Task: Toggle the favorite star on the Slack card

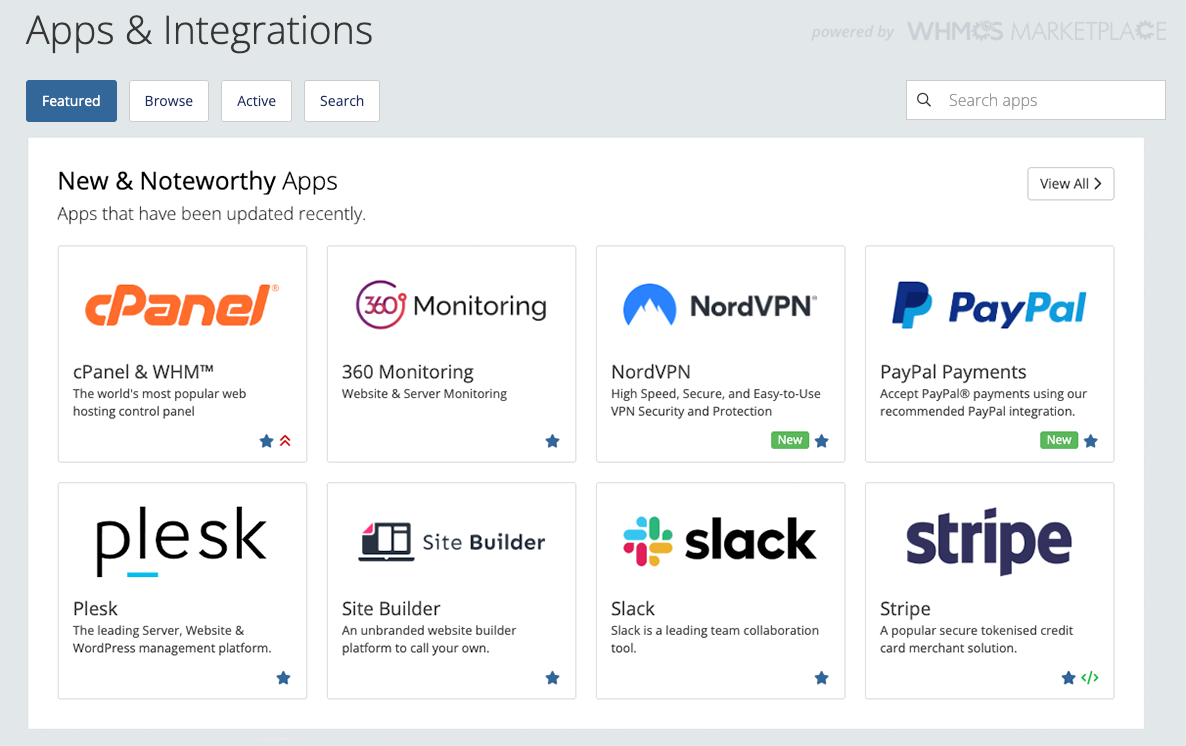Action: point(821,677)
